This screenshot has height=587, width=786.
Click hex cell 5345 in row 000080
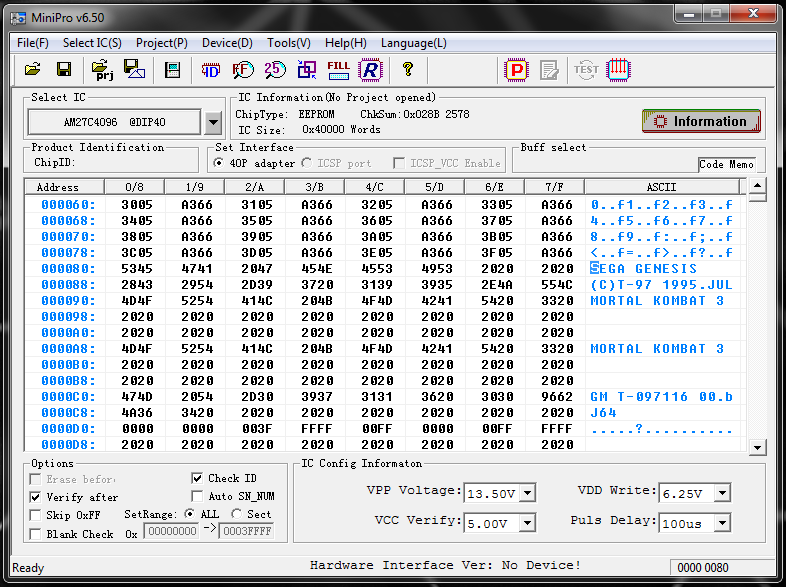click(137, 269)
